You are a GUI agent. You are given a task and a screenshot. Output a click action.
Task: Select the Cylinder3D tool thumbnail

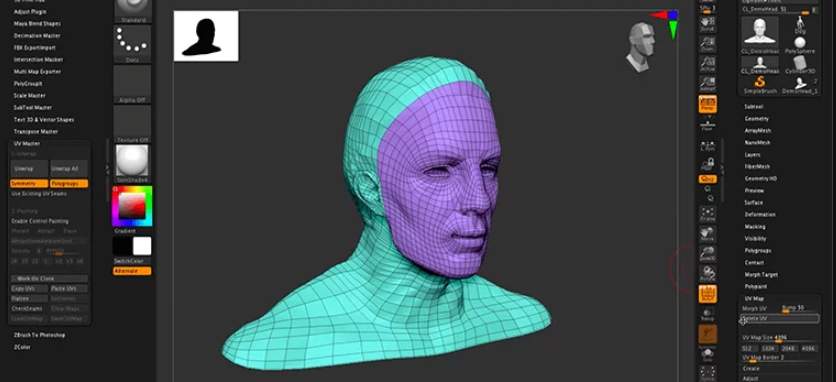(800, 65)
